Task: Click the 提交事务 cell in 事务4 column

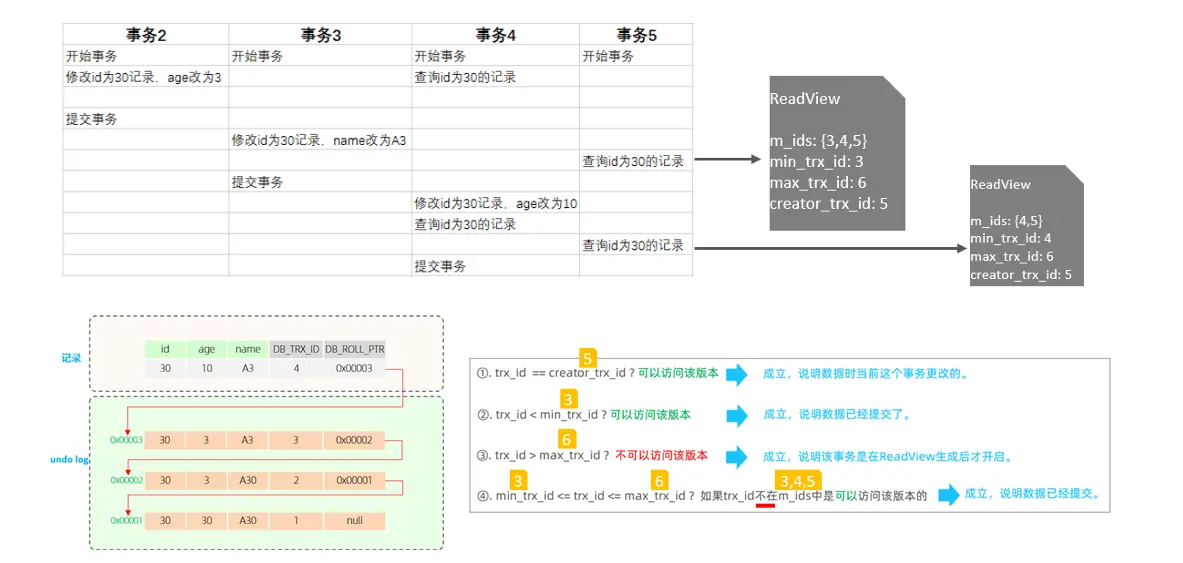Action: tap(440, 266)
